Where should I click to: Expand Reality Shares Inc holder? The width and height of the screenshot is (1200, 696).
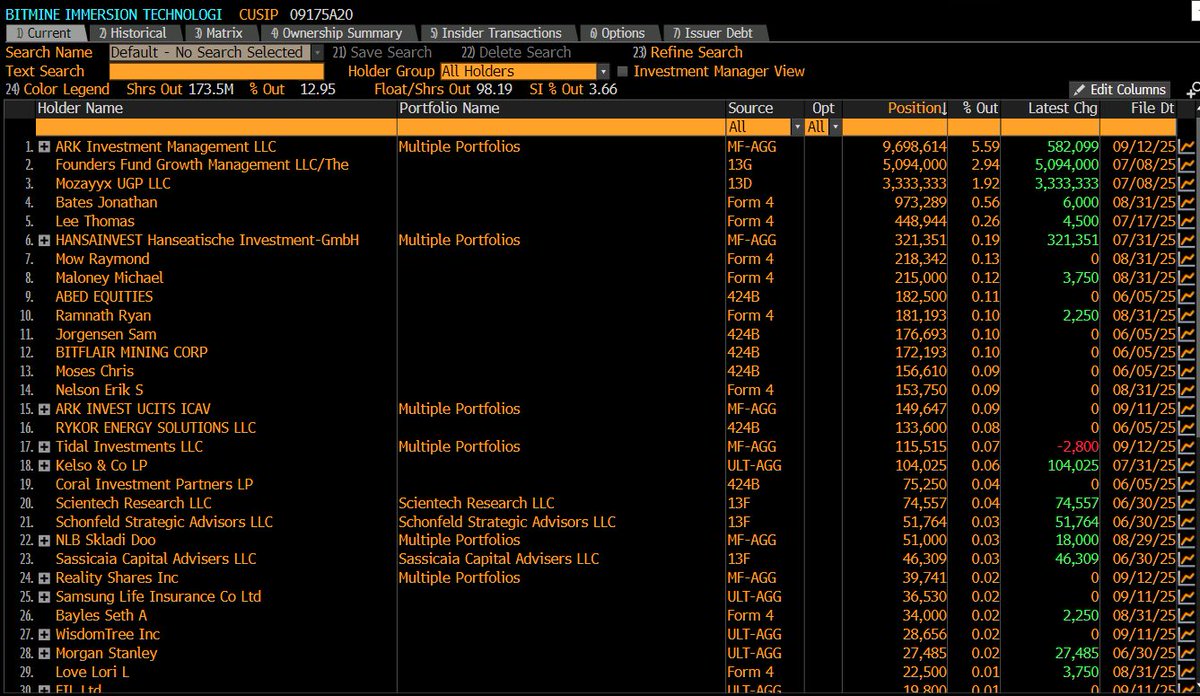(x=45, y=579)
